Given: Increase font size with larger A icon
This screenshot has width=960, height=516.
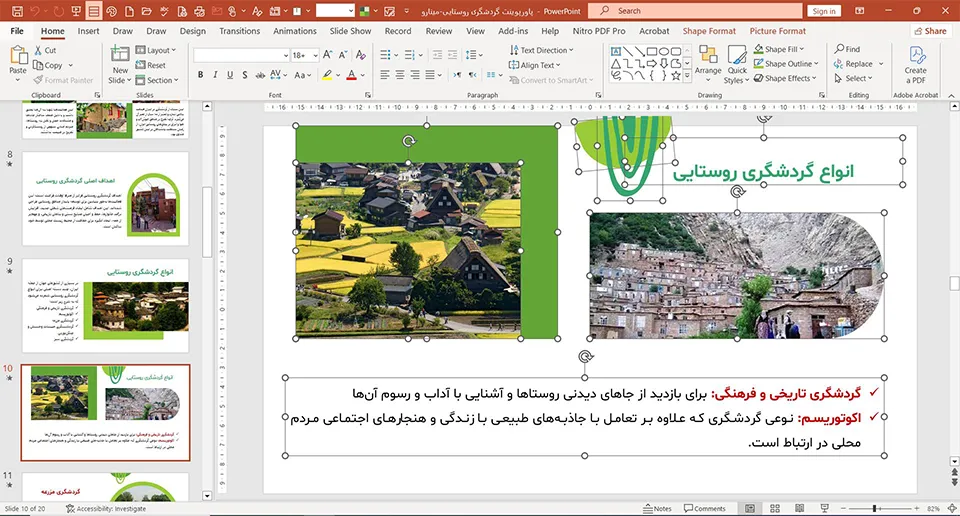Looking at the screenshot, I should pyautogui.click(x=328, y=55).
